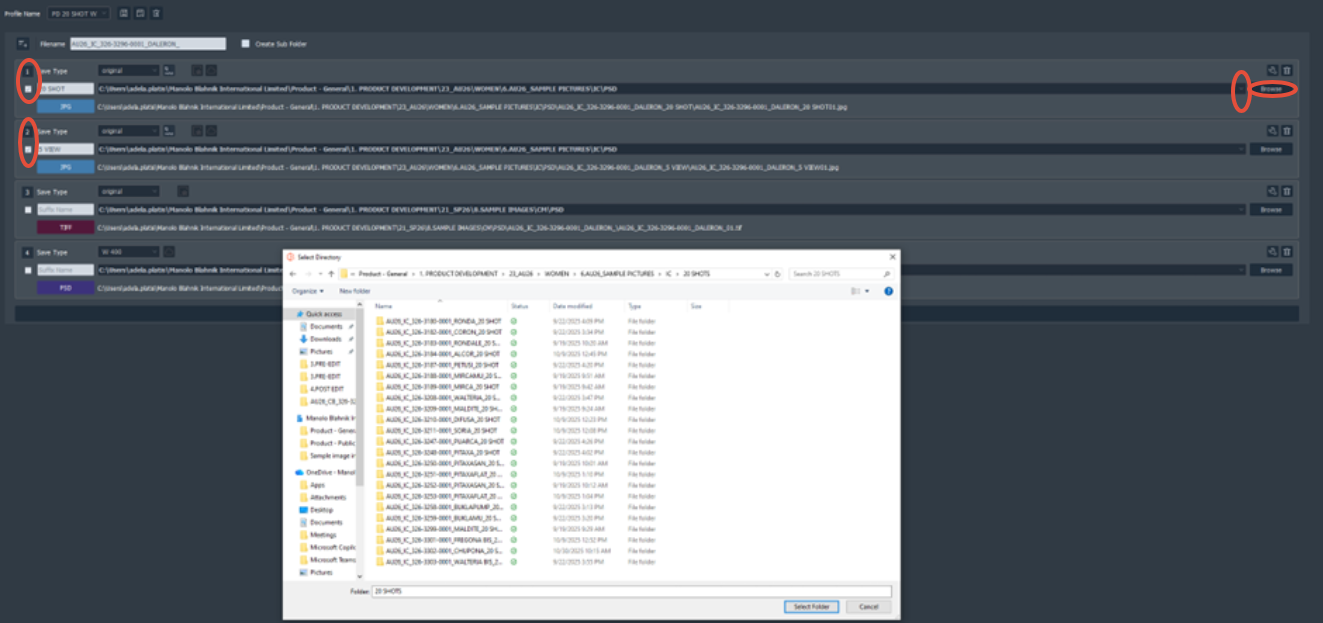
Task: Duplicate save row 3 with its copy icon
Action: coord(1272,191)
